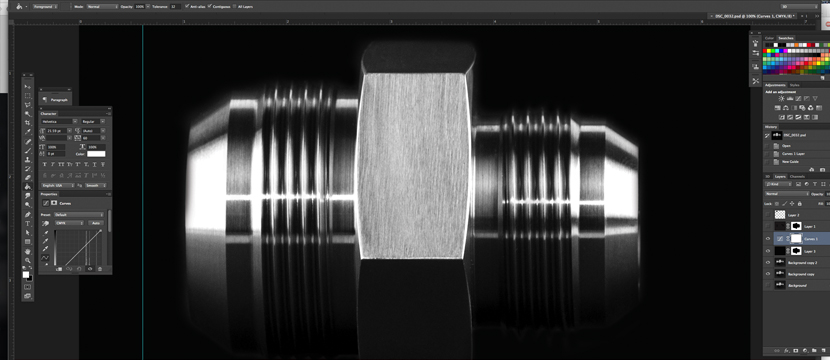Switch to the 3D tab
The width and height of the screenshot is (830, 360).
[768, 177]
